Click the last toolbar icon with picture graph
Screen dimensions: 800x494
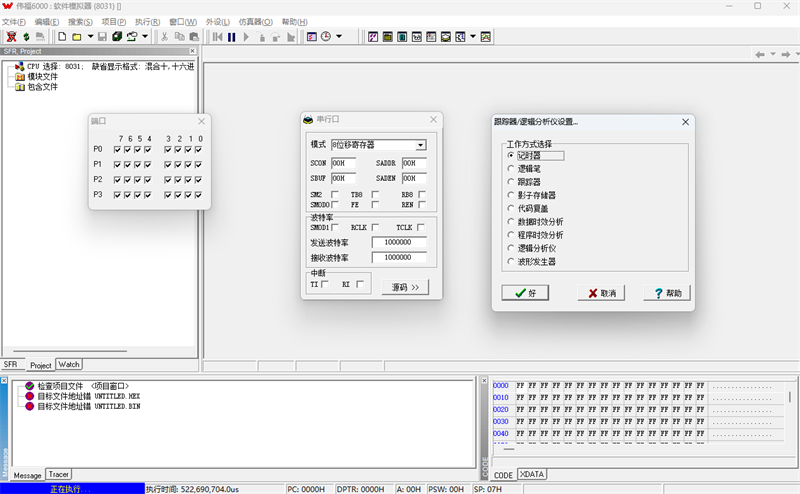point(486,37)
